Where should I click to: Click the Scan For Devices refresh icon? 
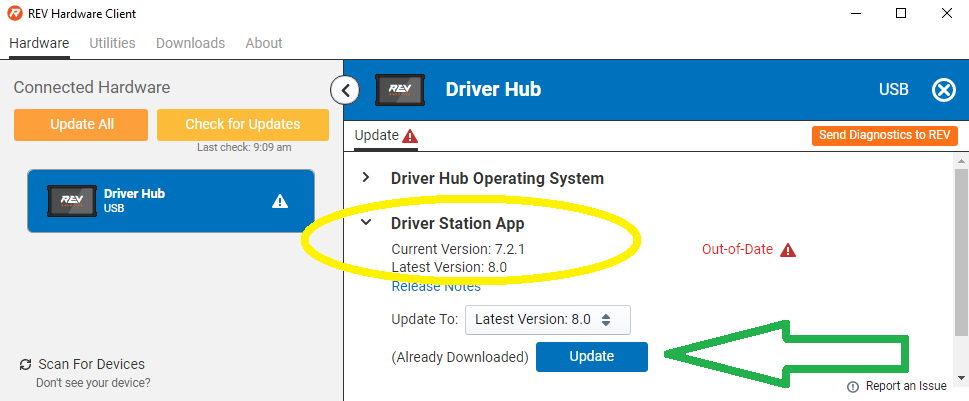coord(25,365)
